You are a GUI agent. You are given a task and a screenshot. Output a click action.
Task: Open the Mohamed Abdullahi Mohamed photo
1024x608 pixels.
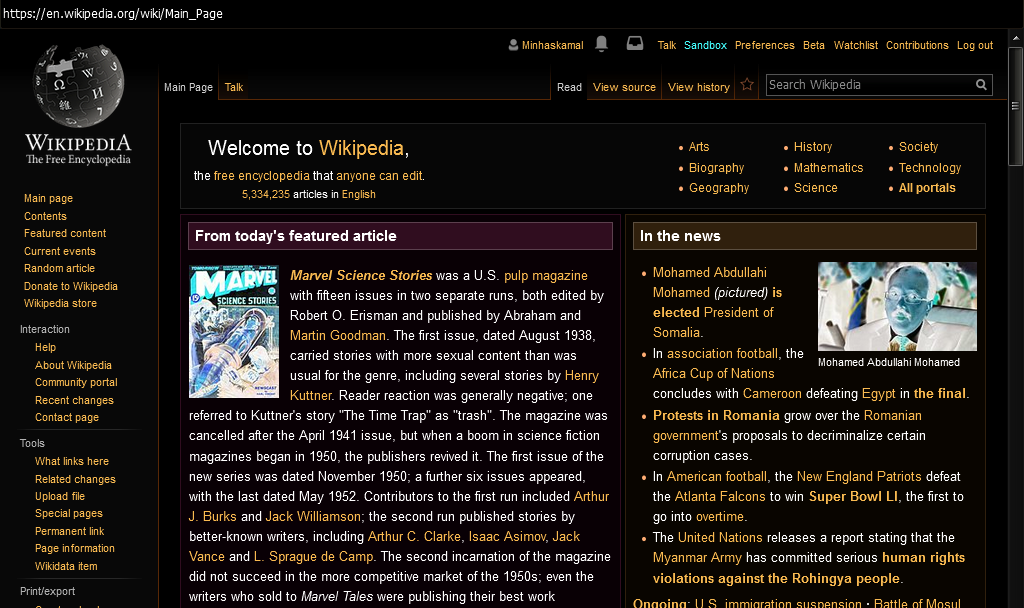click(x=897, y=306)
